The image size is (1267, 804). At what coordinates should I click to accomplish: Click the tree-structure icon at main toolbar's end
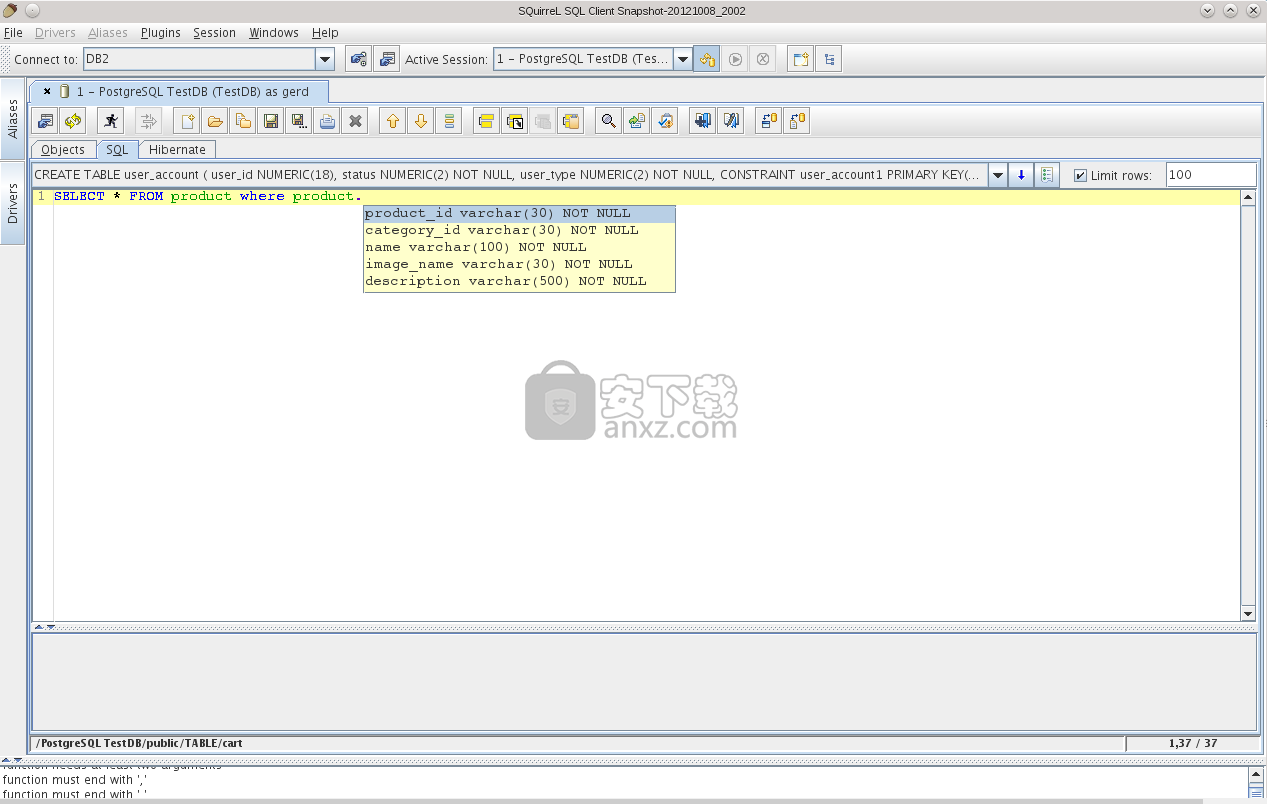[829, 59]
